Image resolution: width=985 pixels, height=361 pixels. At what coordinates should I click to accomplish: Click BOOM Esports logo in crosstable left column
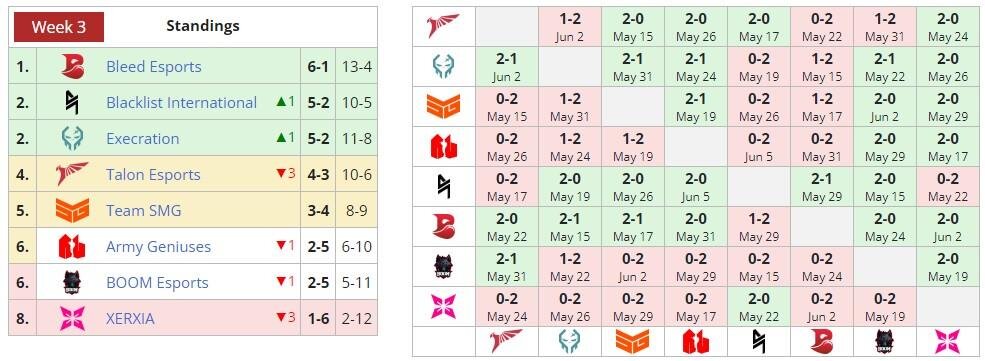[x=444, y=267]
